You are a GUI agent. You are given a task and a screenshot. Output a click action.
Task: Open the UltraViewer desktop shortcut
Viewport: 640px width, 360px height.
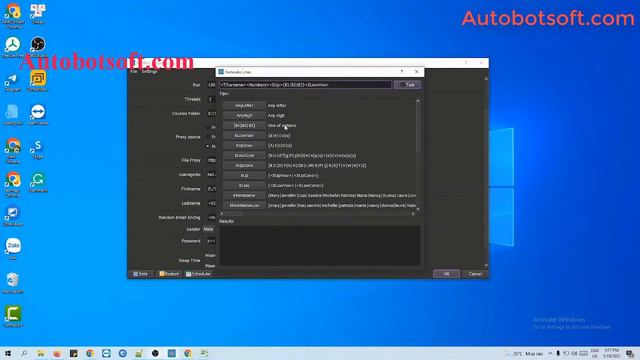[x=13, y=215]
